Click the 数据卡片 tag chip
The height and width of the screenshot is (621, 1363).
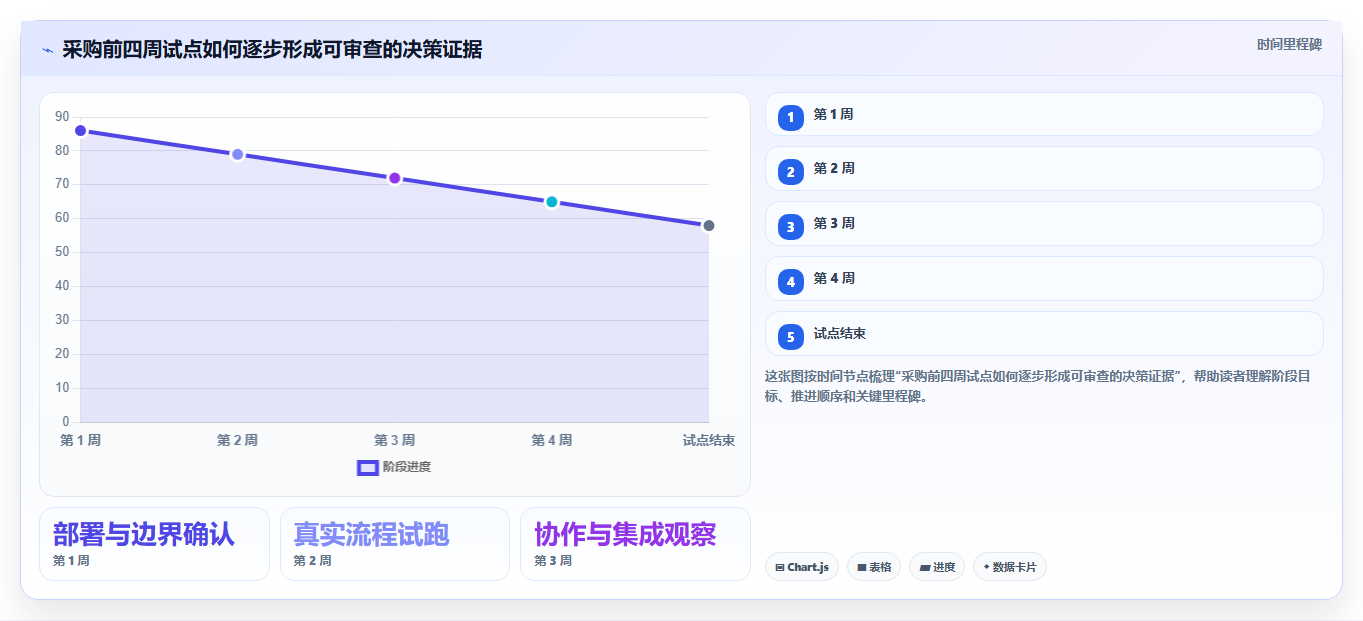[1010, 567]
